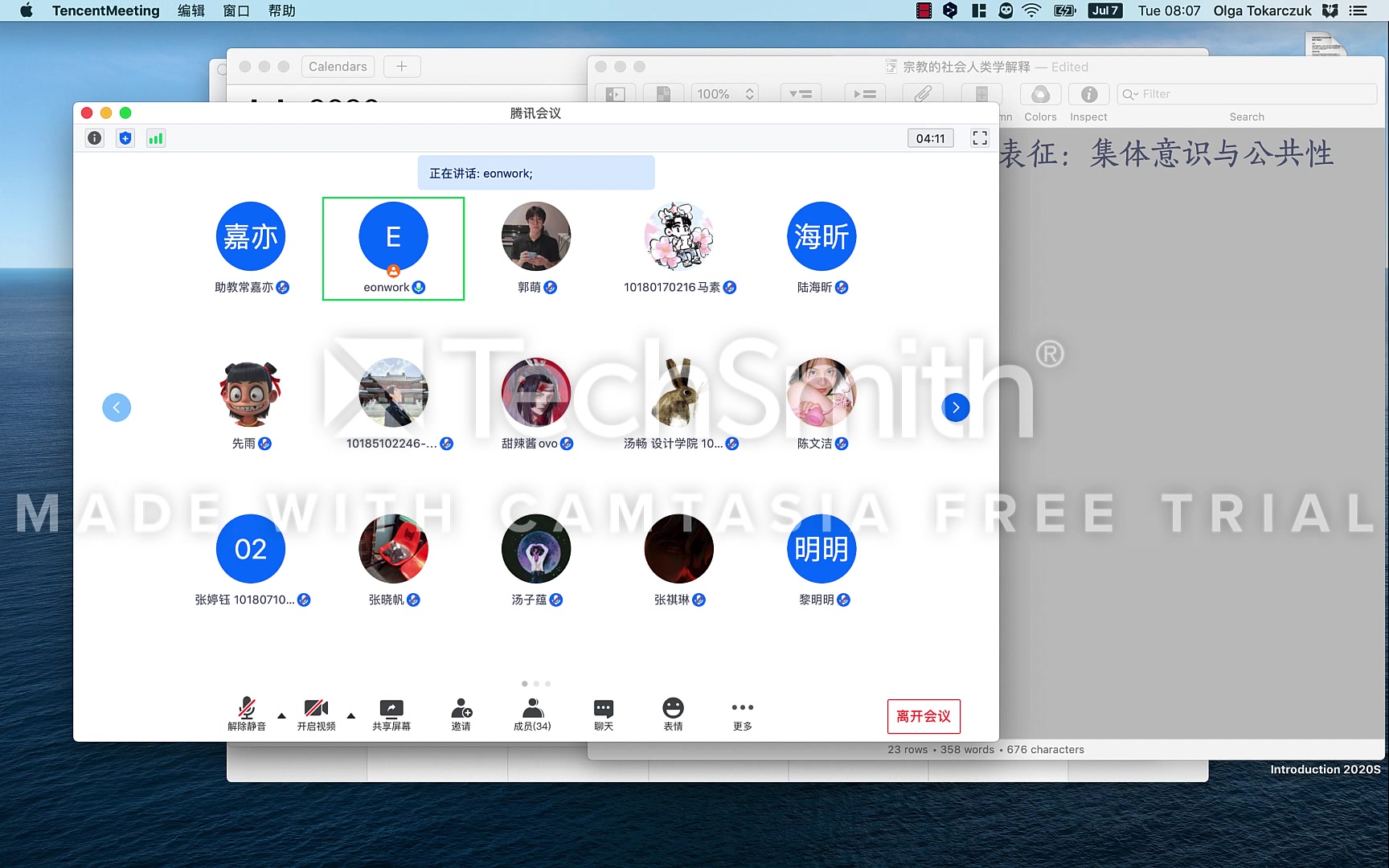Select participant 陈文洁 avatar
Viewport: 1389px width, 868px height.
click(822, 392)
